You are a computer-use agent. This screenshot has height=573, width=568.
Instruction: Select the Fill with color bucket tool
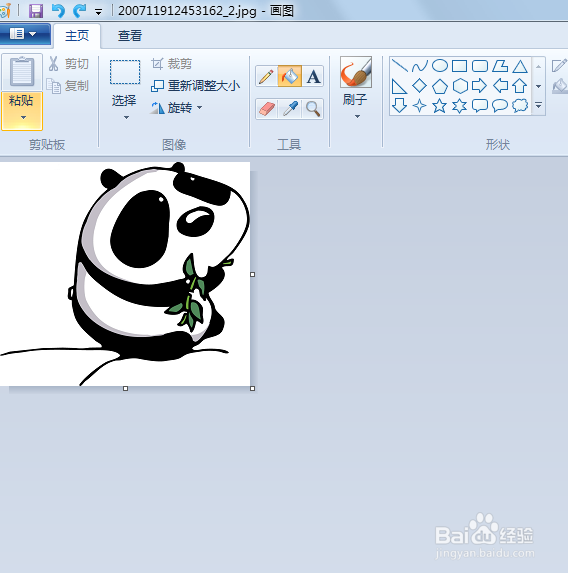[x=289, y=76]
